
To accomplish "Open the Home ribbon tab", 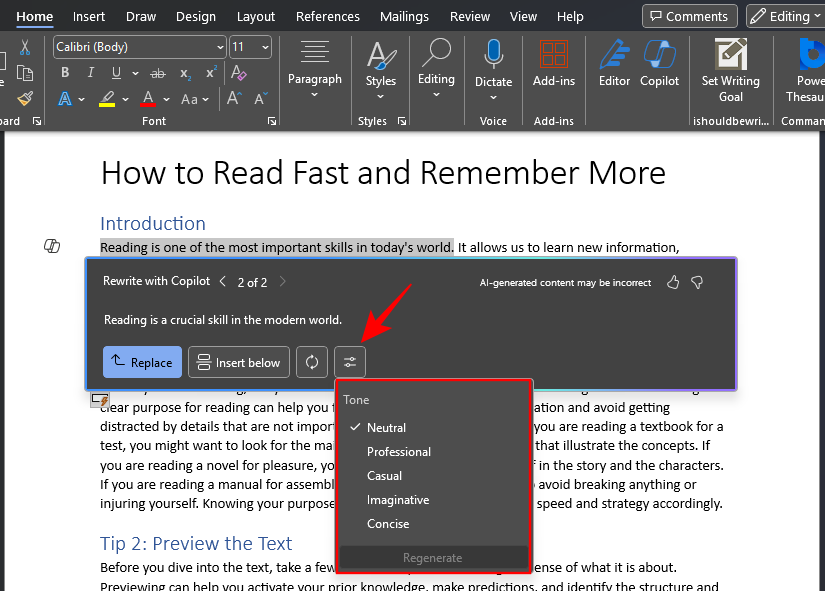I will click(x=34, y=16).
